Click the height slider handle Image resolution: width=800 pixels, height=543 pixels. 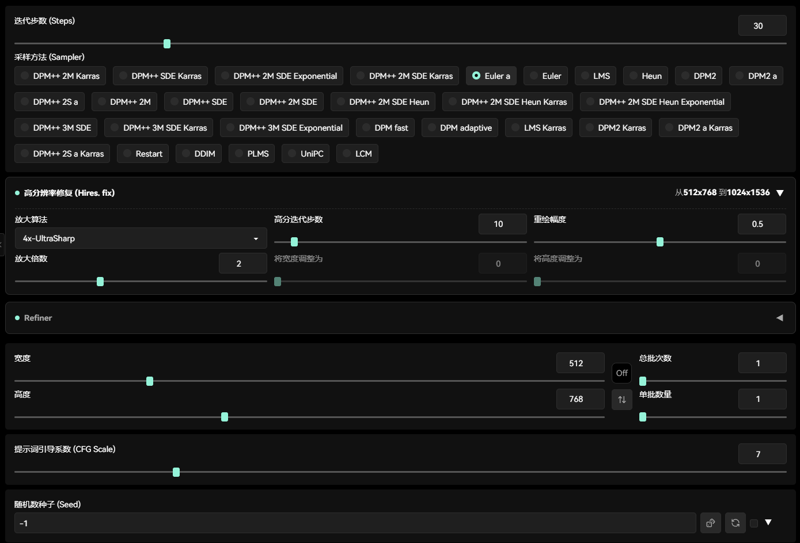tap(224, 417)
